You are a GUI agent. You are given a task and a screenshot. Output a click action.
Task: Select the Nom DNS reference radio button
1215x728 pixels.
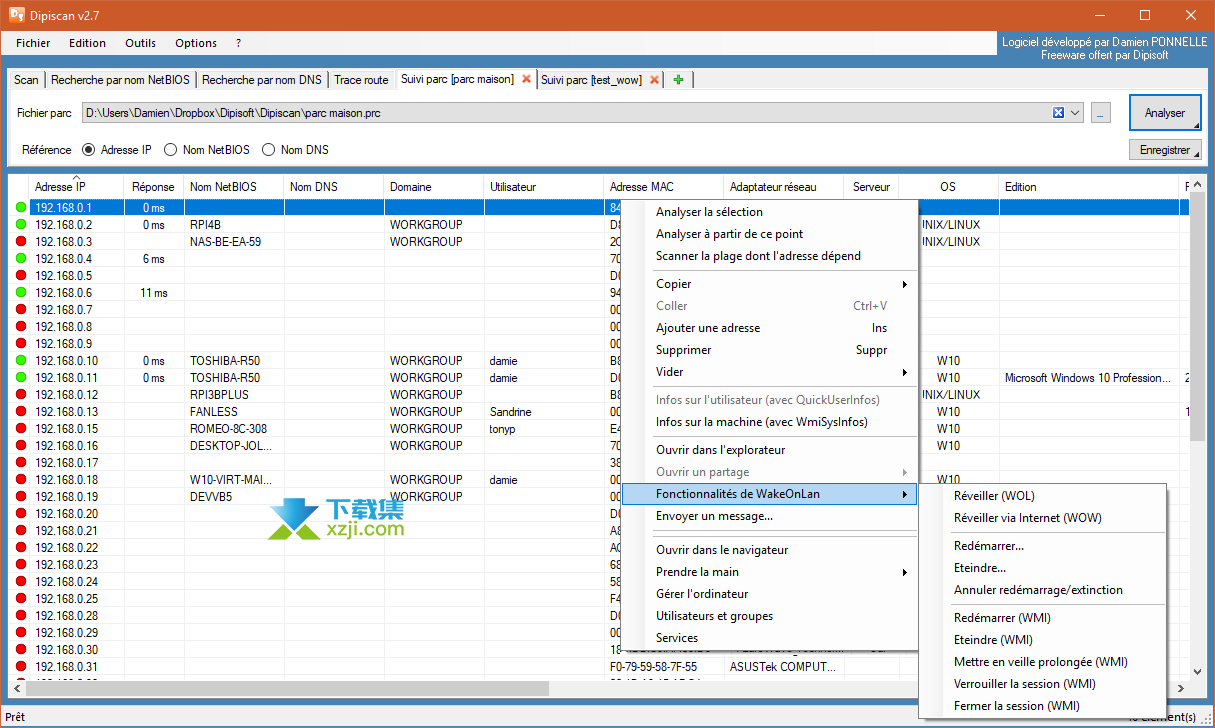268,150
